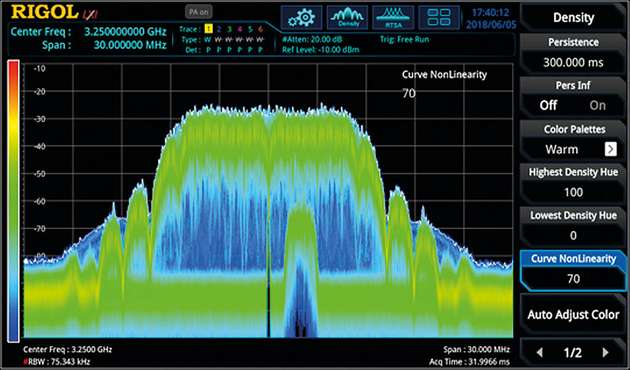The width and height of the screenshot is (630, 370).
Task: Click the Center Freq value field
Action: [125, 32]
